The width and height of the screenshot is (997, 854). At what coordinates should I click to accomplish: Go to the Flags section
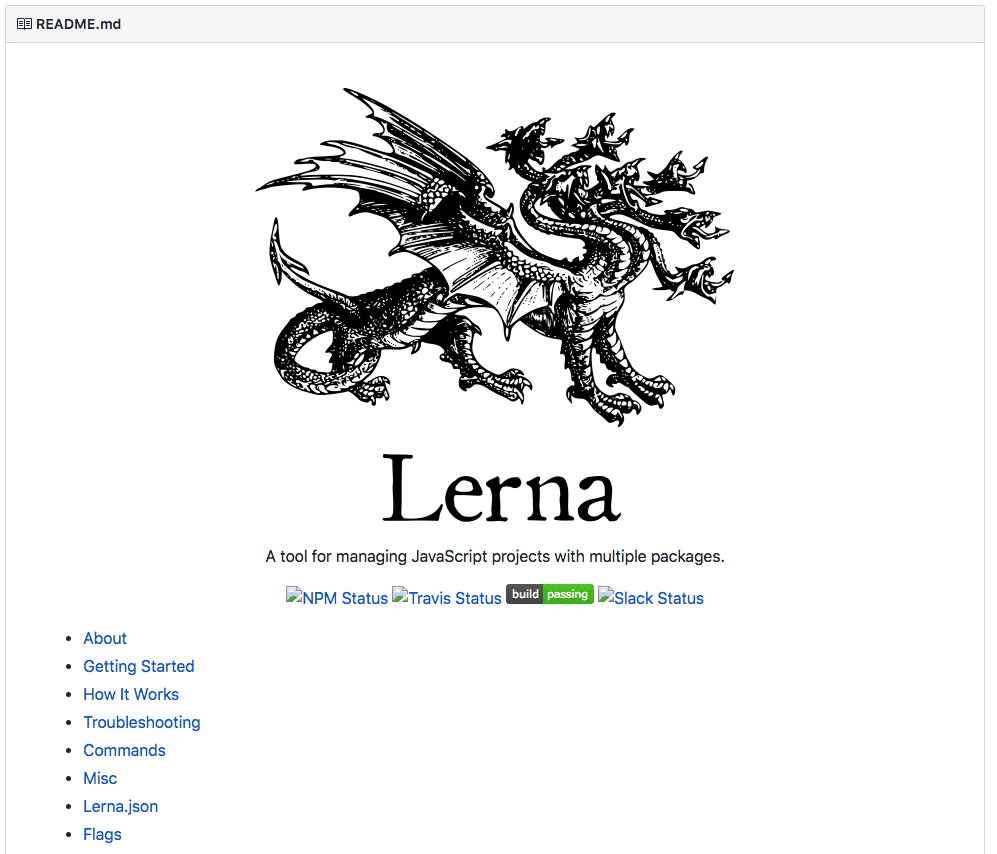[102, 834]
